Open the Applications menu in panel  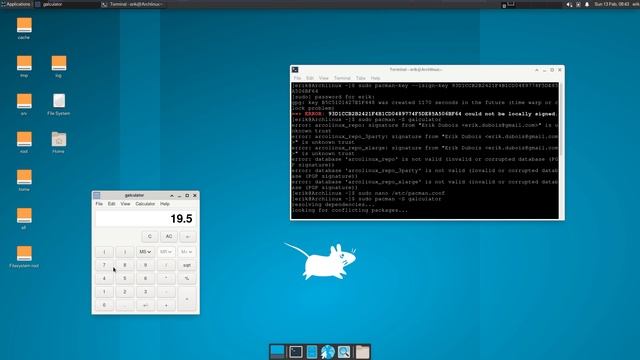click(x=16, y=4)
